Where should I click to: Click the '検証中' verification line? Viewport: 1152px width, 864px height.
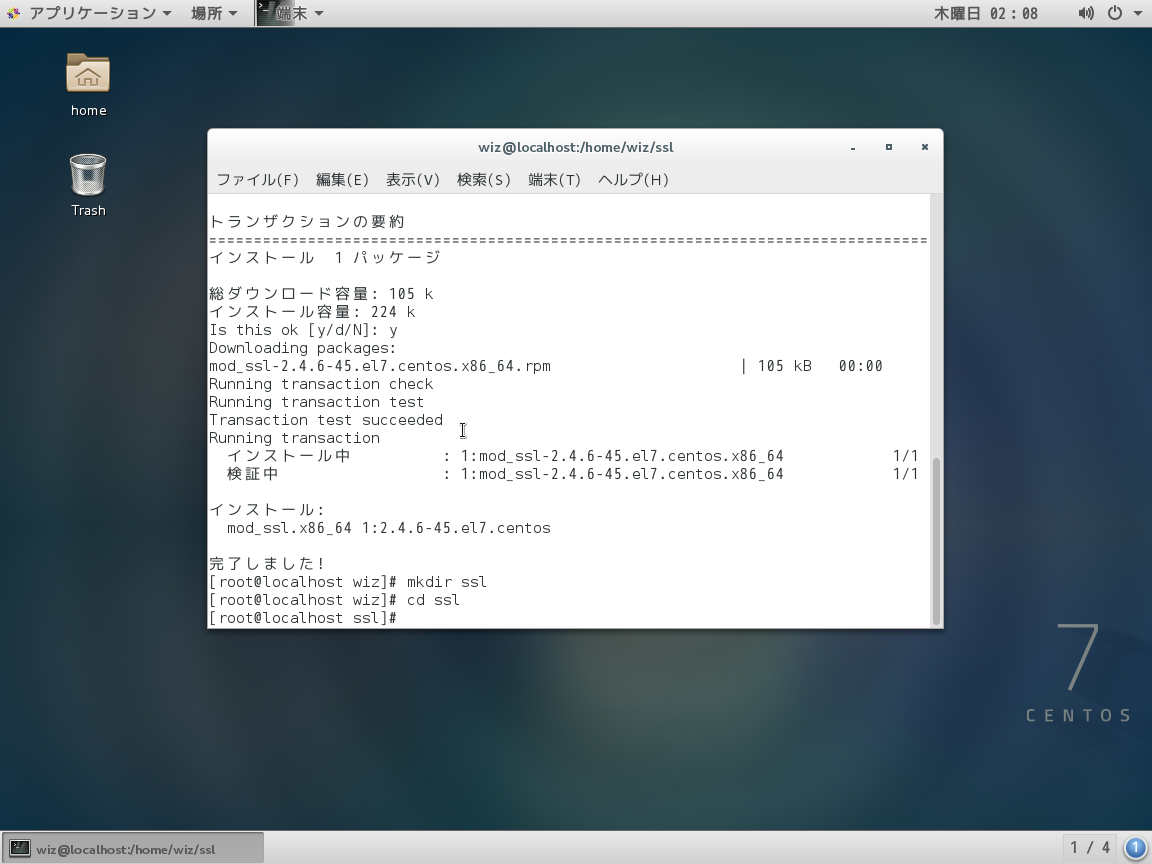[x=572, y=474]
